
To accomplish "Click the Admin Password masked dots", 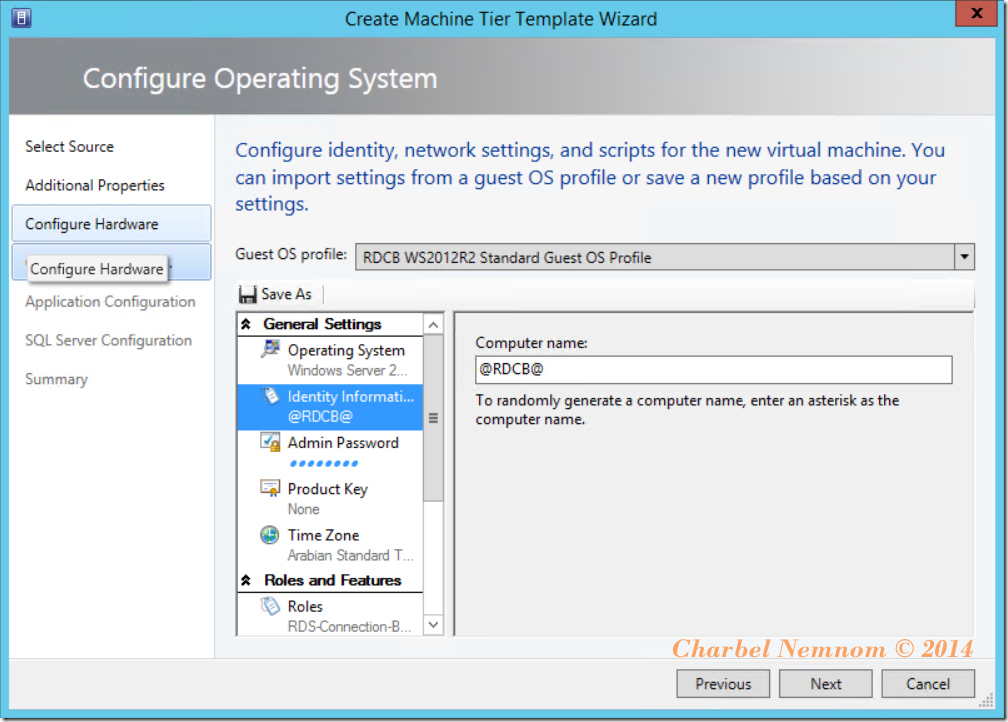I will click(x=324, y=464).
